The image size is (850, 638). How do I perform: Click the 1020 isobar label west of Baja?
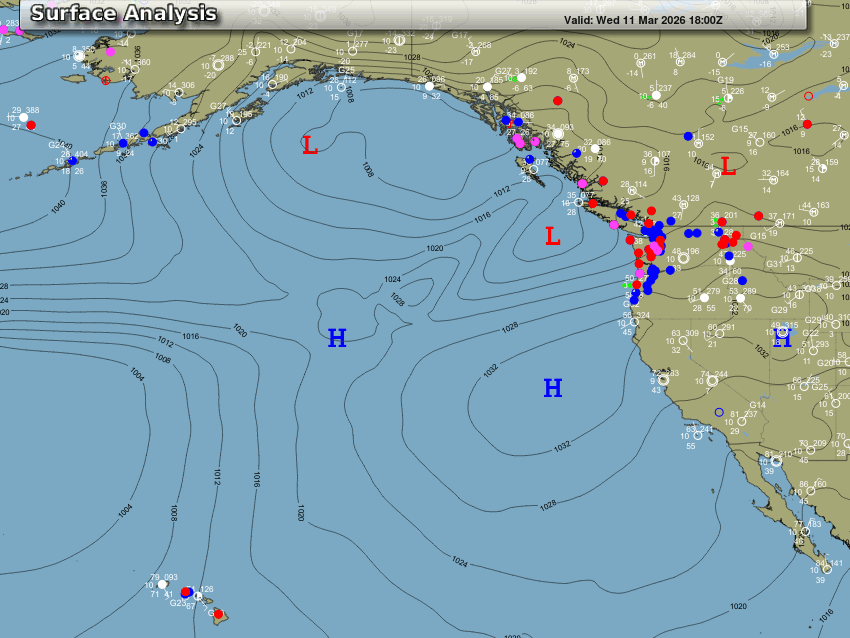pos(738,606)
